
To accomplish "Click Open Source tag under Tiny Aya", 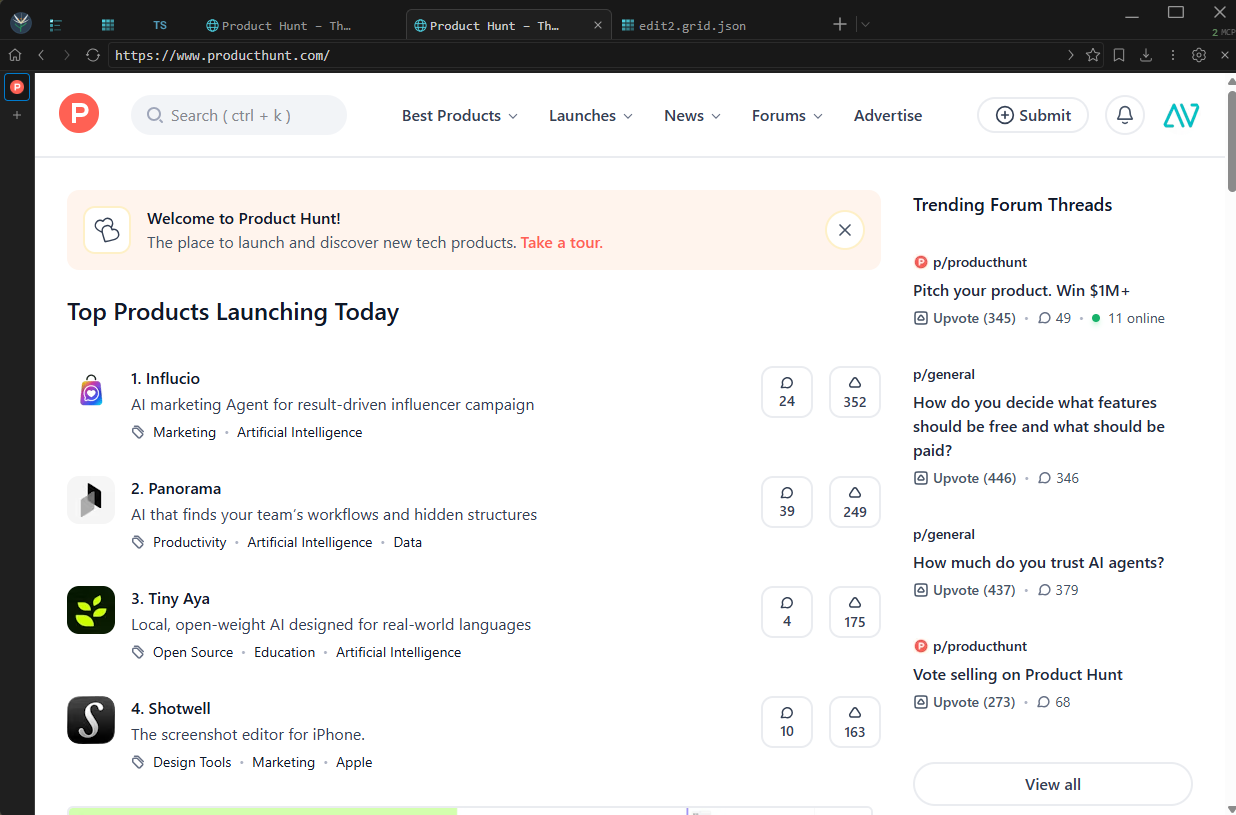I will pos(193,652).
